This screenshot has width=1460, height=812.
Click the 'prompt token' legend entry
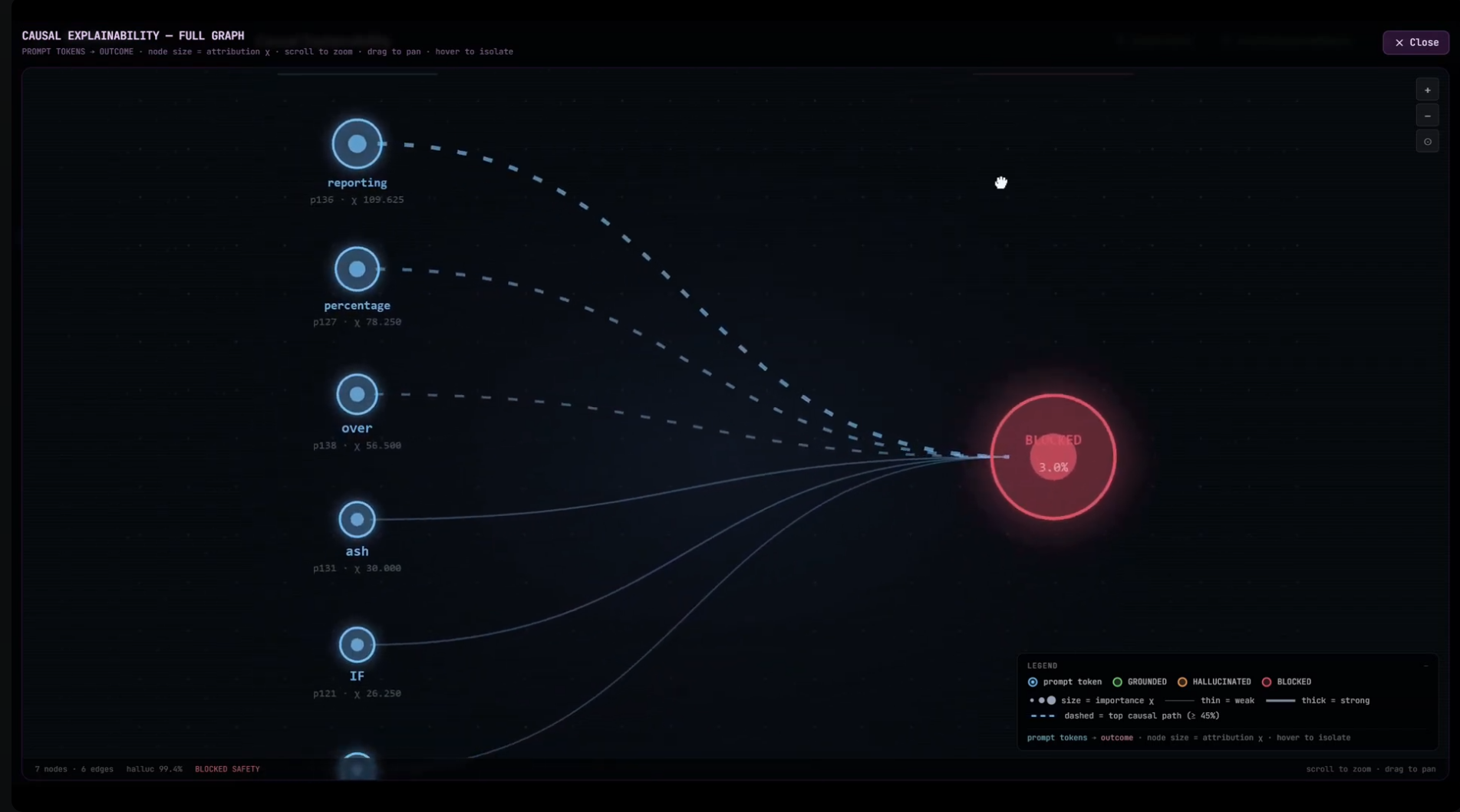pos(1064,682)
